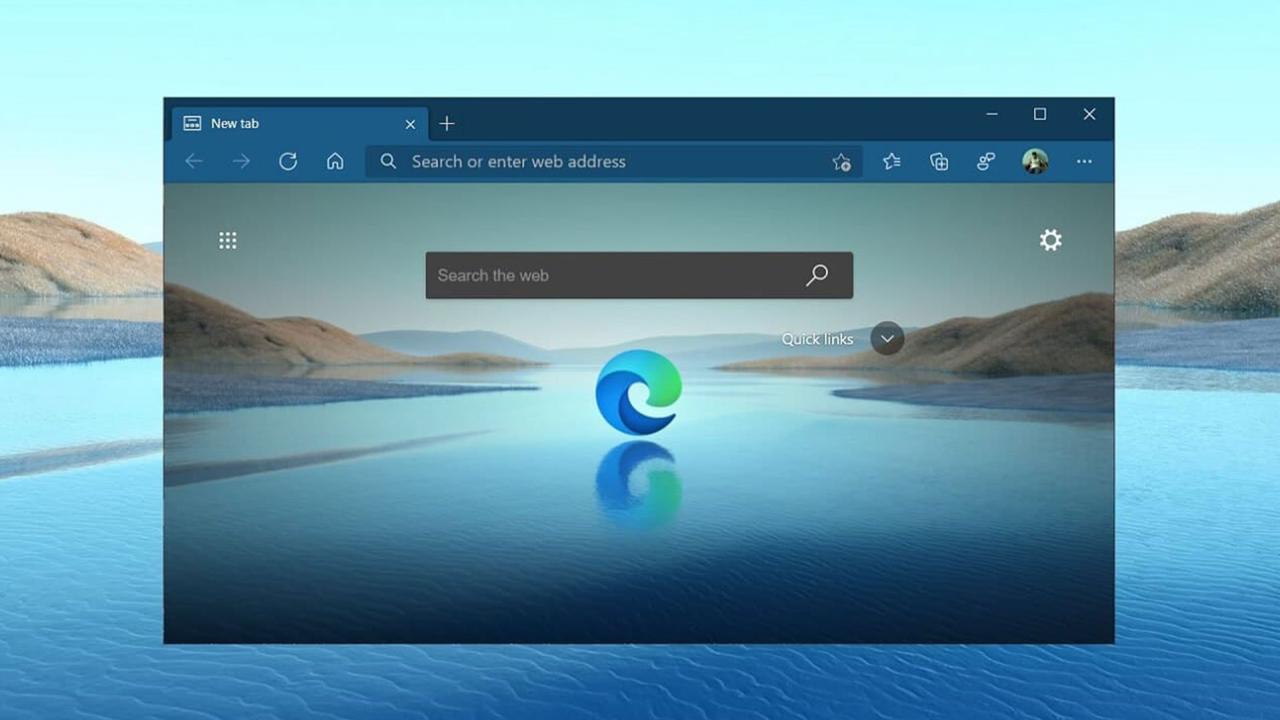Open the Collections icon
1280x720 pixels.
[x=939, y=161]
